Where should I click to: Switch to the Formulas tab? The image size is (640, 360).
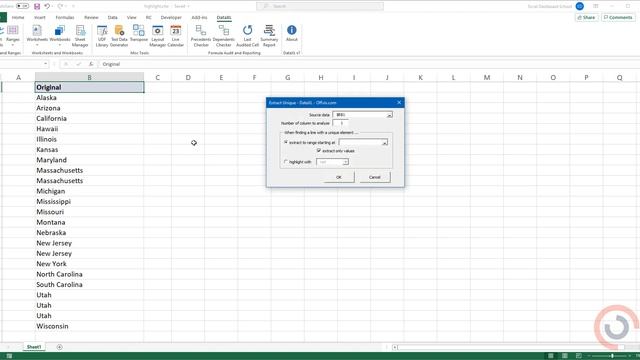coord(65,18)
